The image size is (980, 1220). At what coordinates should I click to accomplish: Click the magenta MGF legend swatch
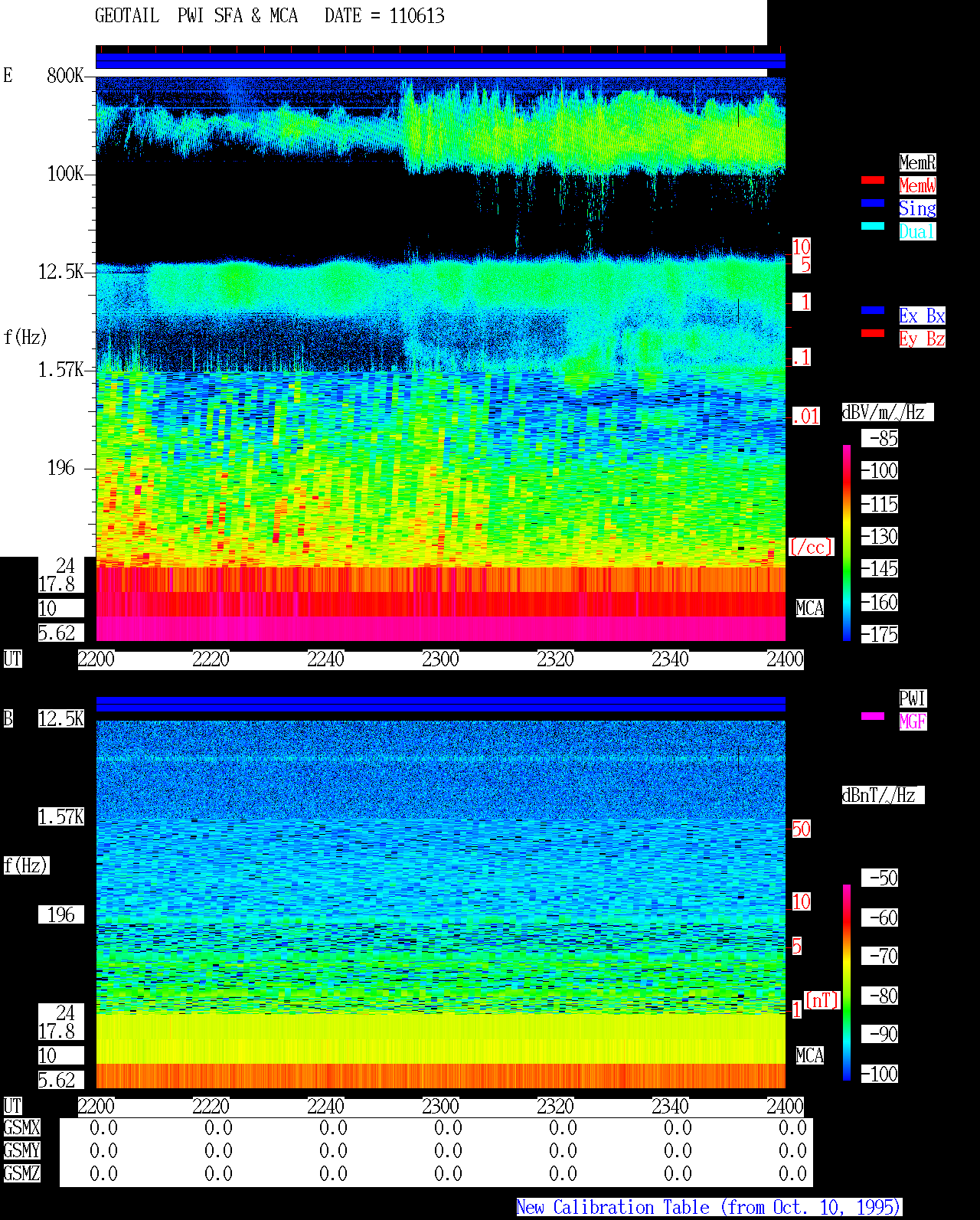click(873, 716)
